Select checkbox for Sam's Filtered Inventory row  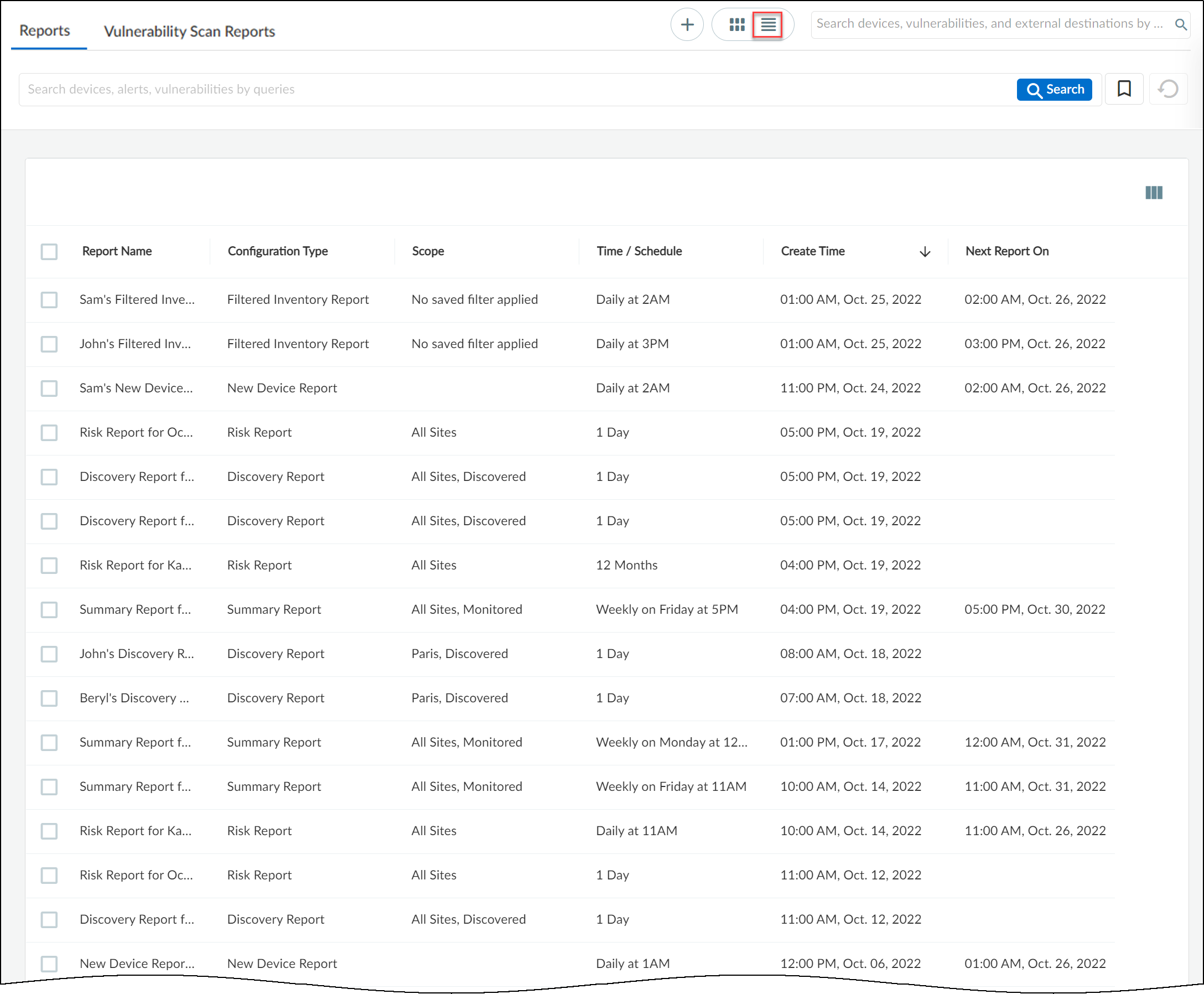coord(49,299)
